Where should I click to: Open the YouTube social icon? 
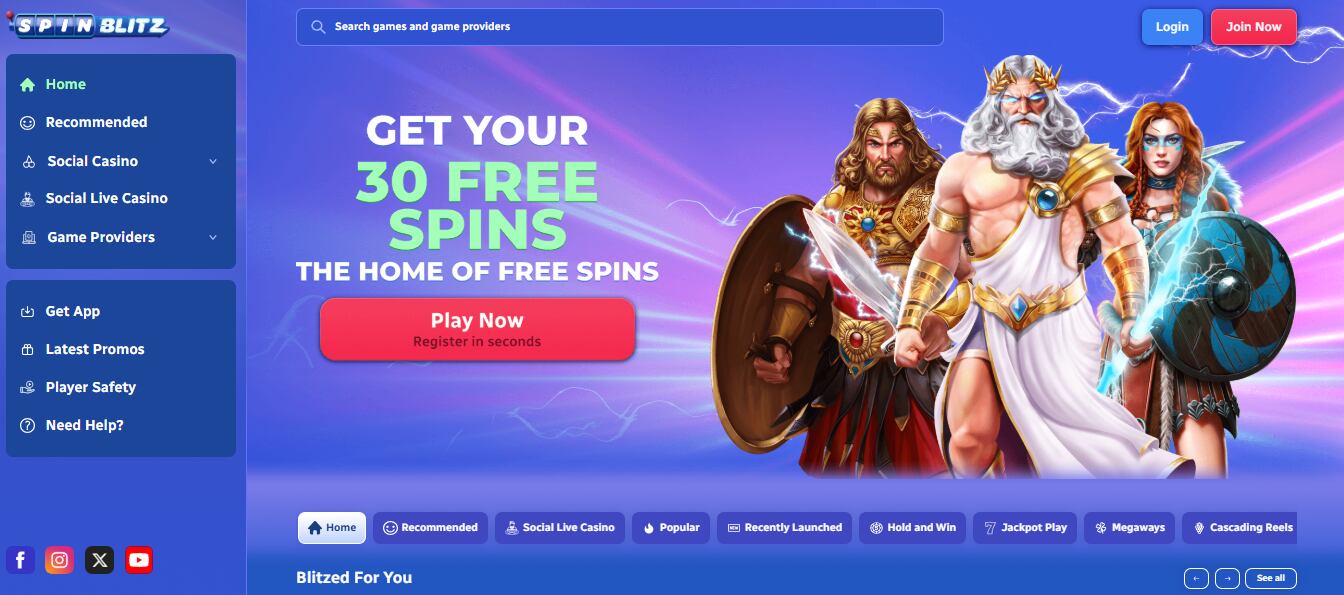click(139, 560)
